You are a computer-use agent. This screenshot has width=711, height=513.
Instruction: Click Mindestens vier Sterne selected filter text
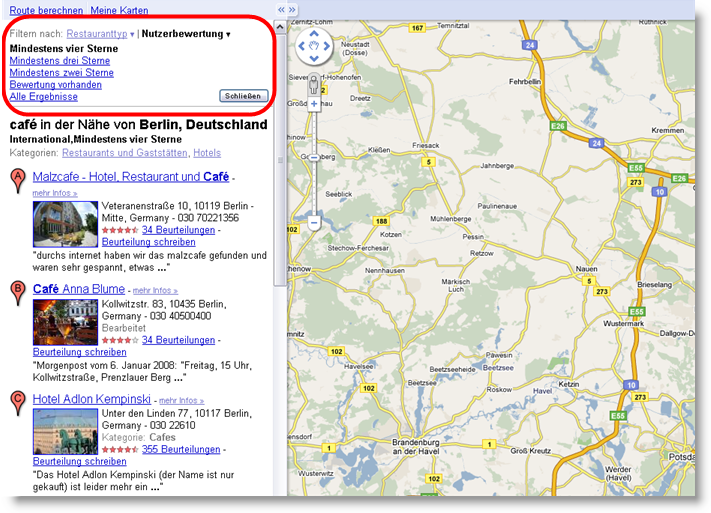[x=64, y=49]
